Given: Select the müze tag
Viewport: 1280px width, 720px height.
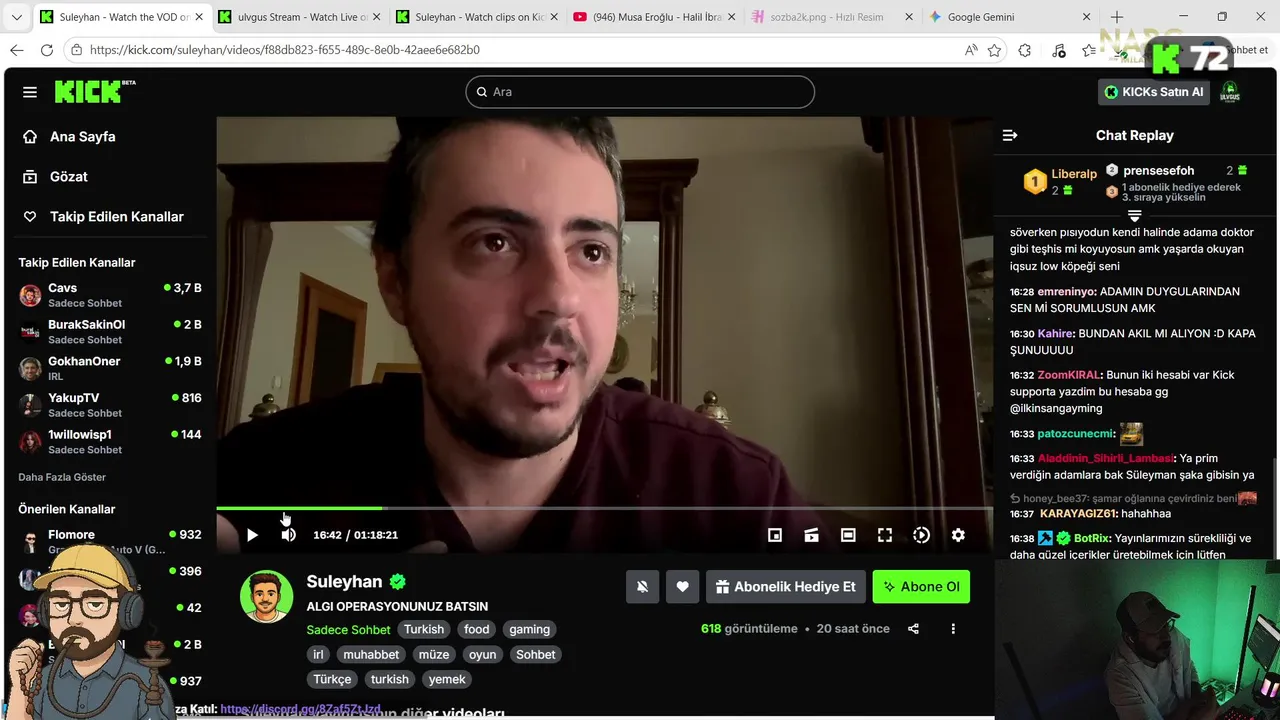Looking at the screenshot, I should click(434, 655).
